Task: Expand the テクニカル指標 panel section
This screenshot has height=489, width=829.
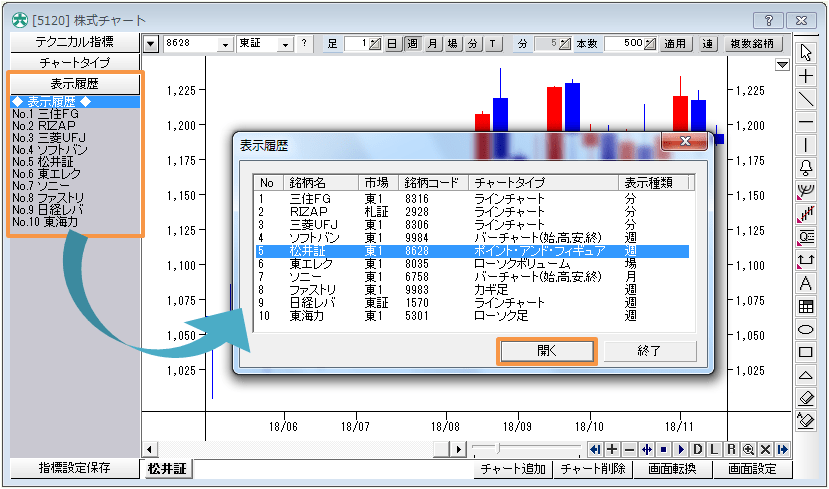Action: coord(75,42)
